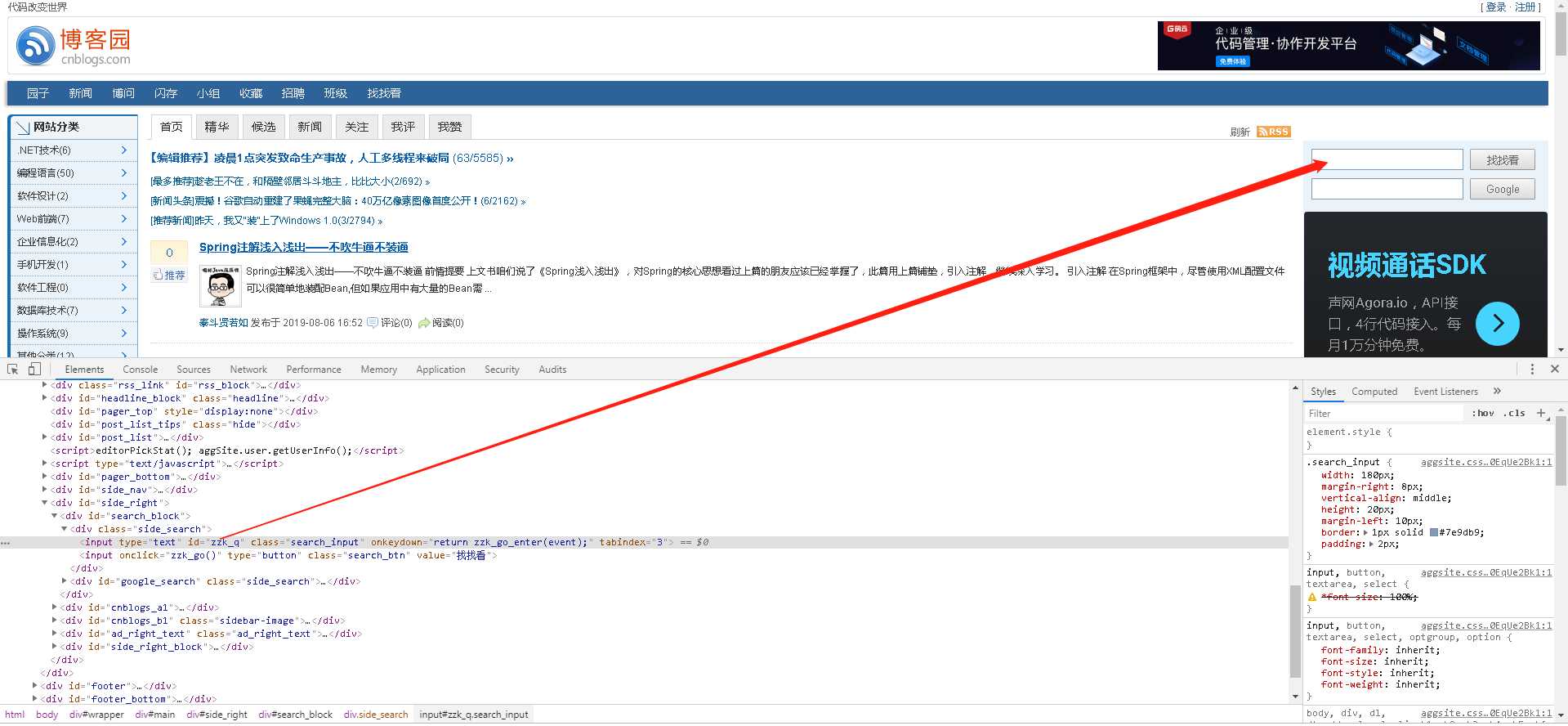Click the 找找看 search button
1568x726 pixels.
(1502, 160)
